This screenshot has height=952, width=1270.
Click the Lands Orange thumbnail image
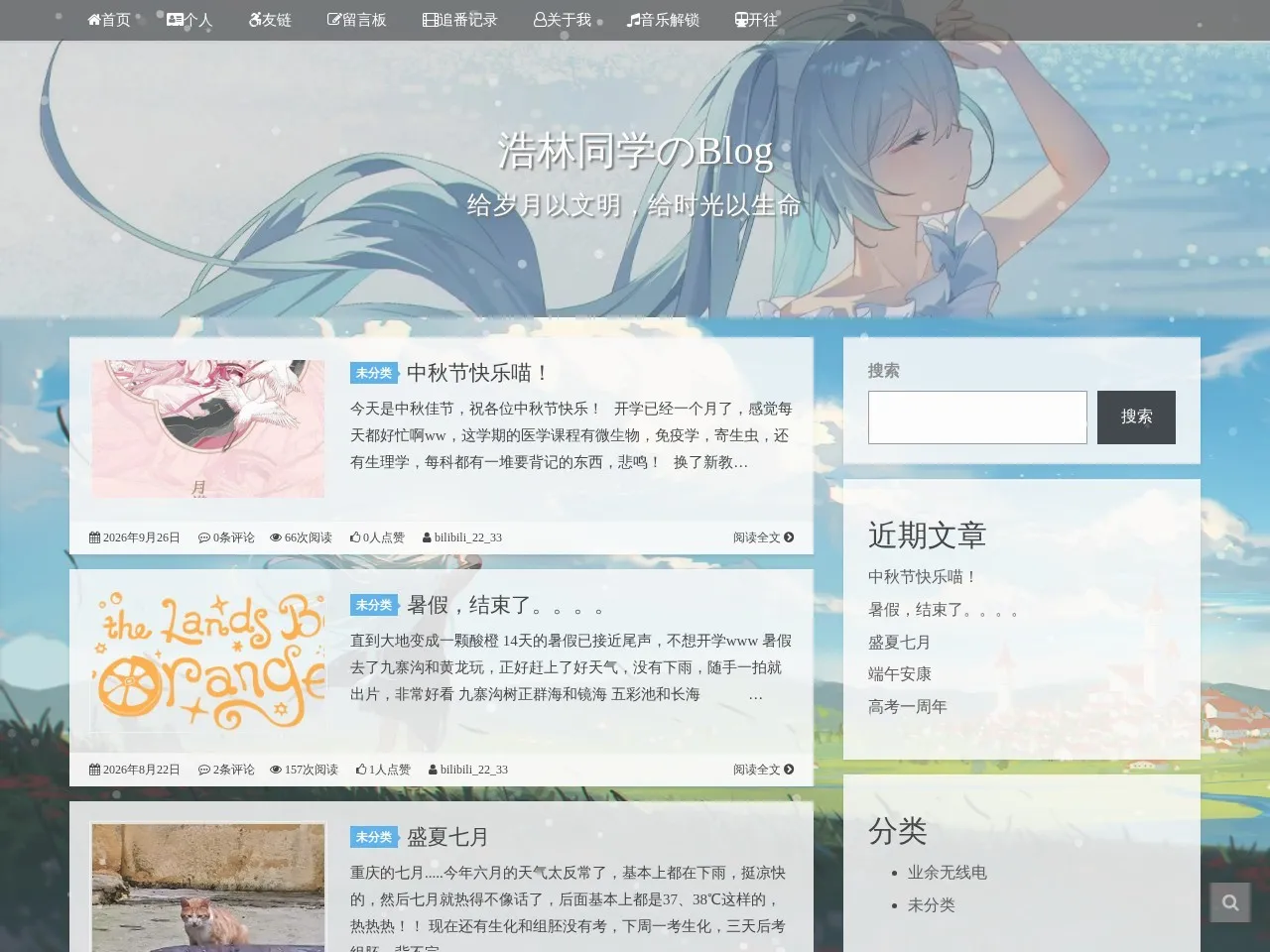[208, 660]
